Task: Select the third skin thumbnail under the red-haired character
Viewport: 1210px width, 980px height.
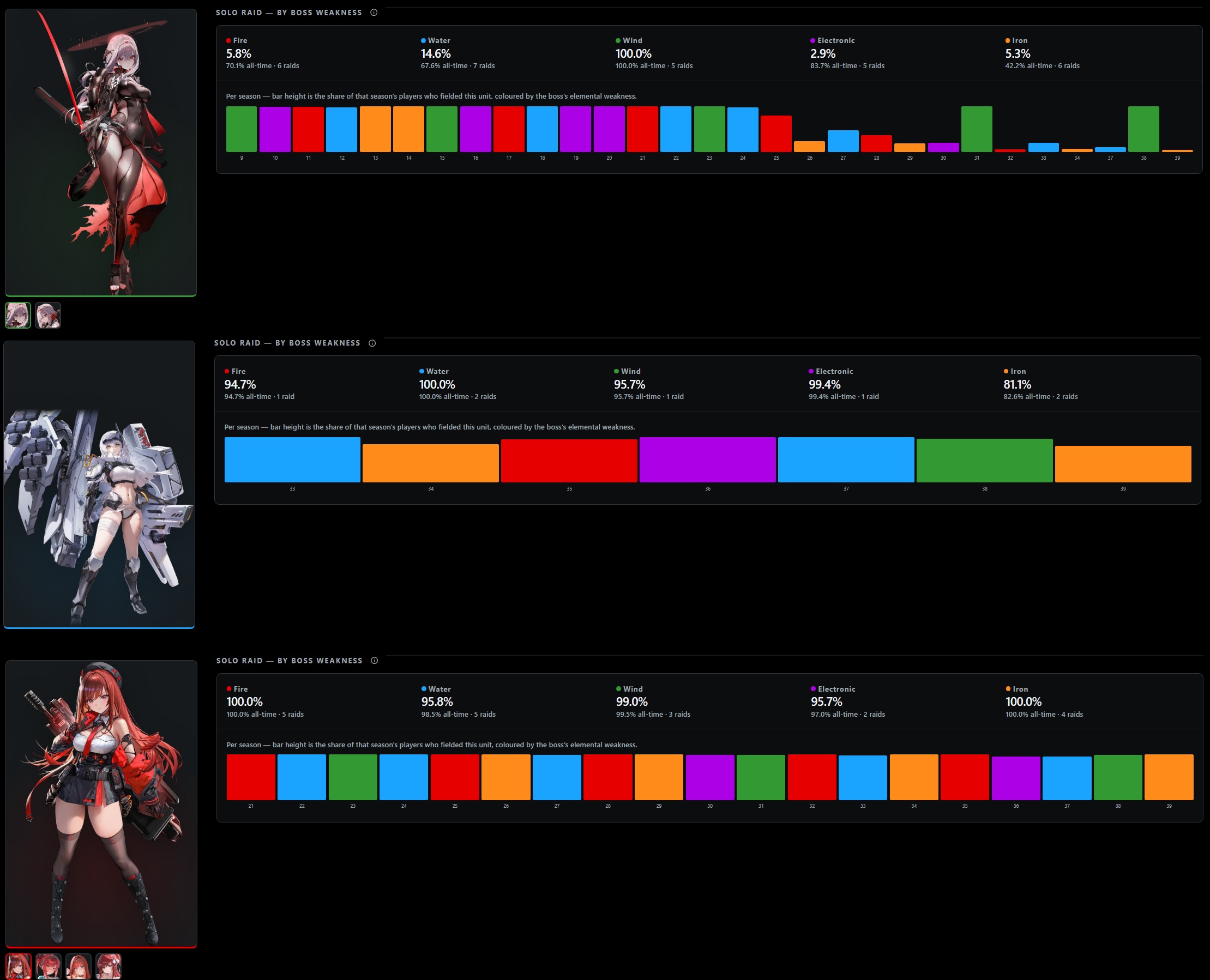Action: (79, 966)
